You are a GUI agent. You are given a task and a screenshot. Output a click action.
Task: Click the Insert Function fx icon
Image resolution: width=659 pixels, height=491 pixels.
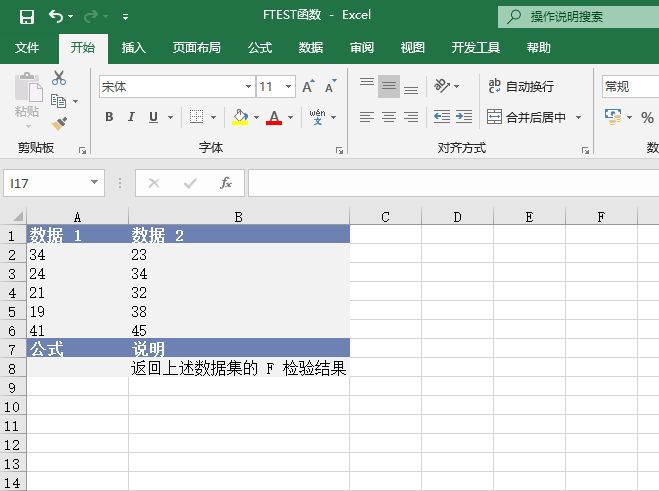pyautogui.click(x=226, y=183)
